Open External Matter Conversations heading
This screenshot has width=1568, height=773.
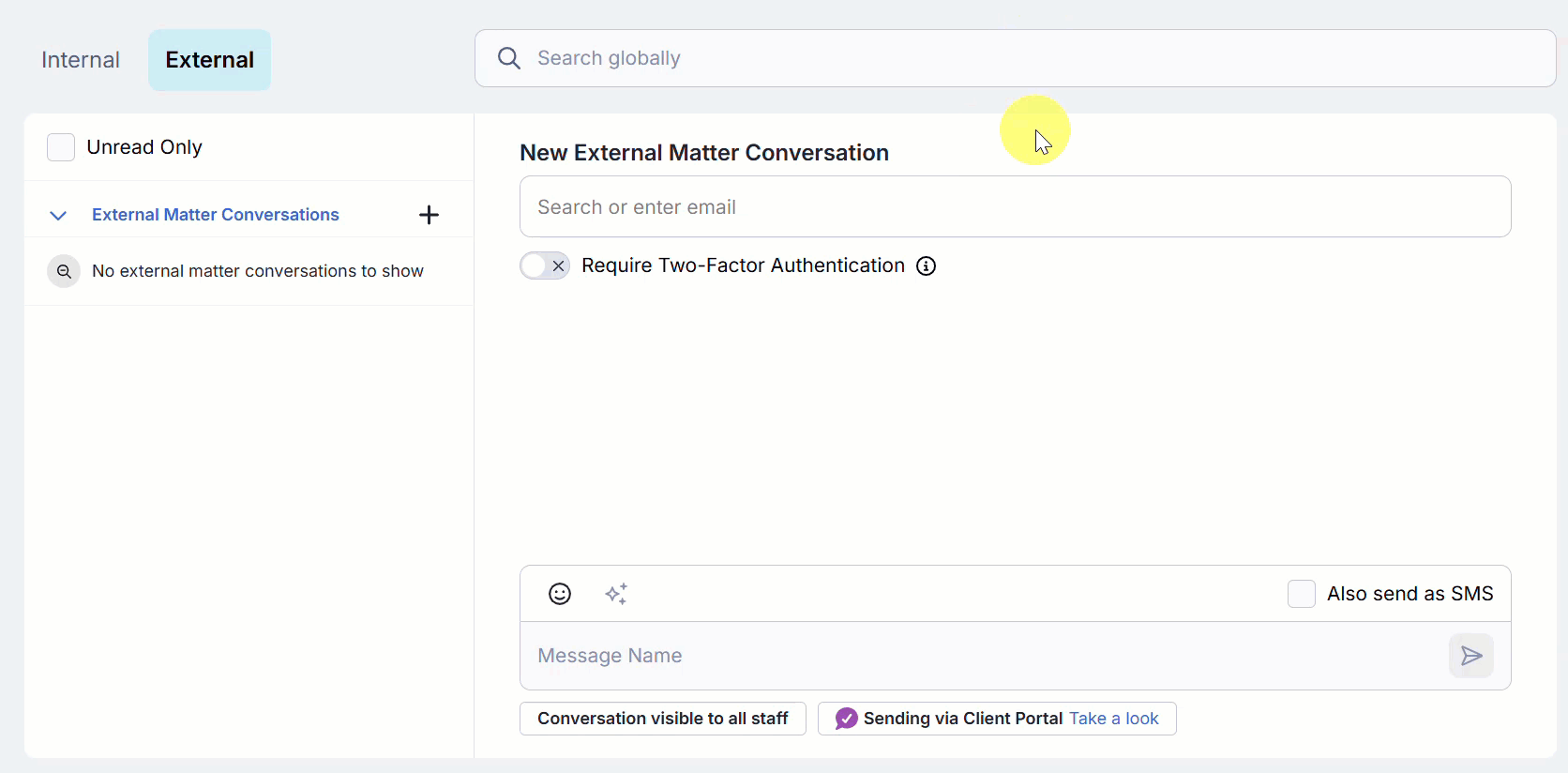click(x=216, y=215)
